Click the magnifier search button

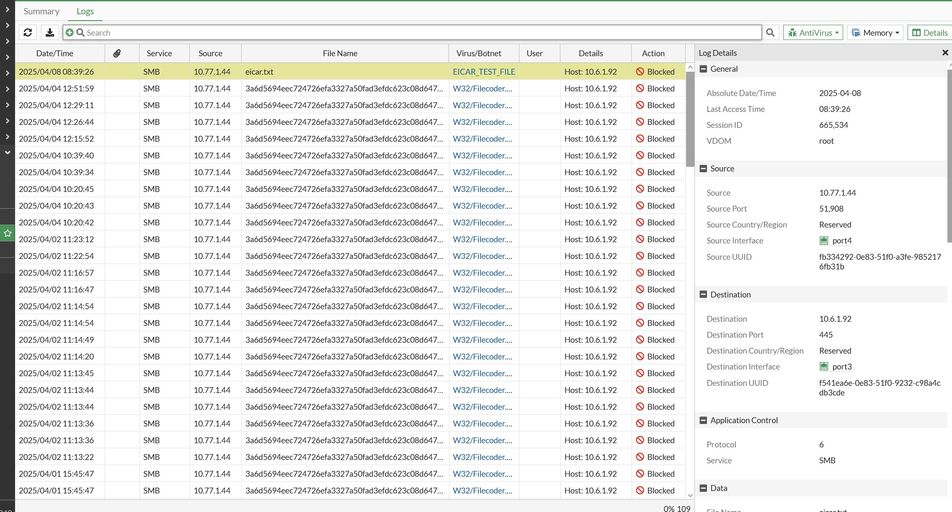click(x=770, y=33)
